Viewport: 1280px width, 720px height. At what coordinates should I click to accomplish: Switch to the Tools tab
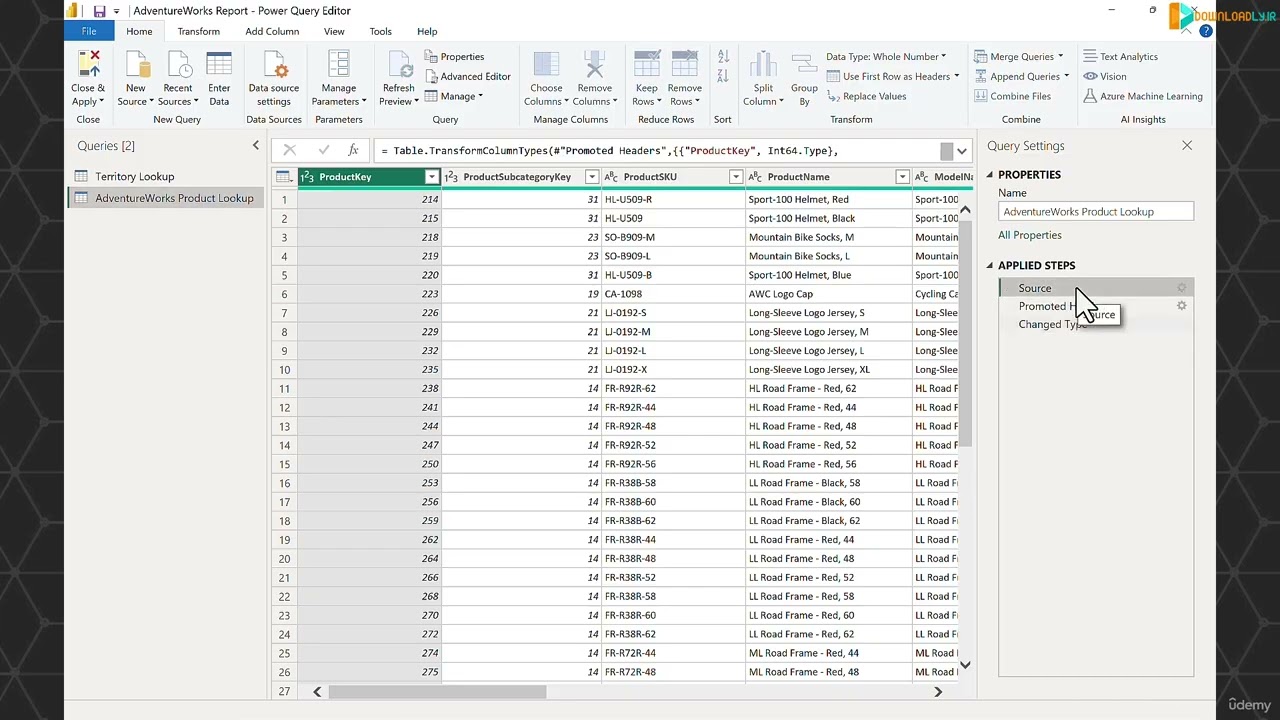click(380, 31)
